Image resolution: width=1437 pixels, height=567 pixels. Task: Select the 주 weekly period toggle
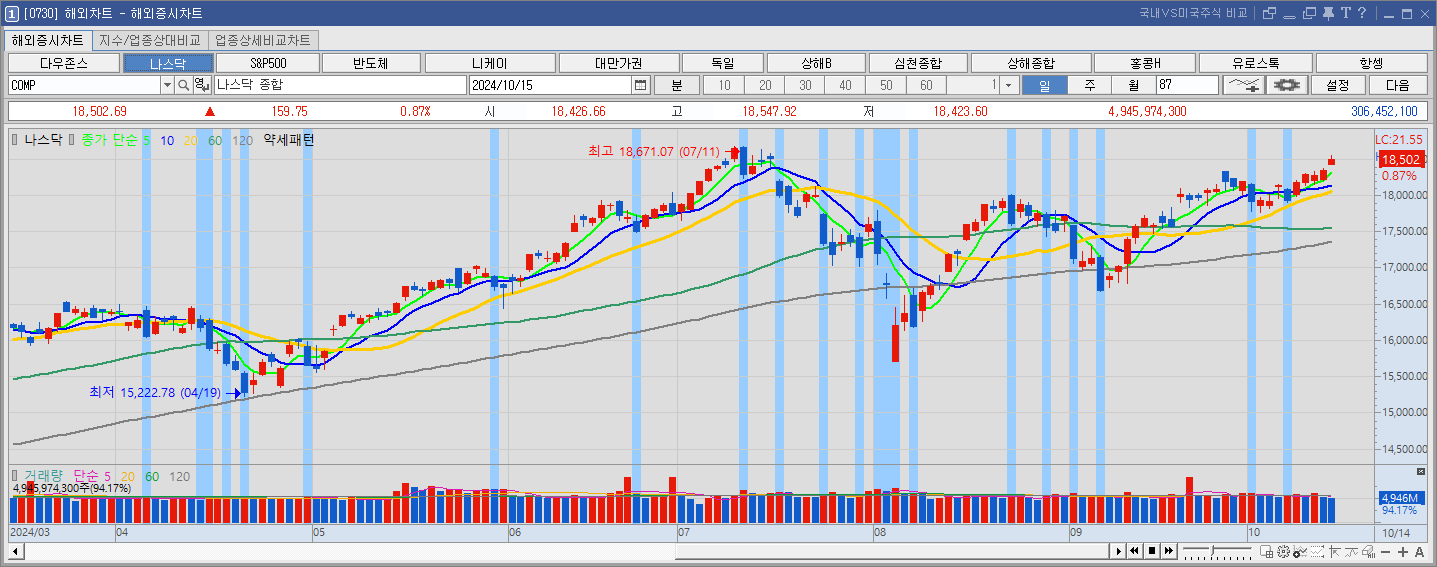[x=1089, y=85]
